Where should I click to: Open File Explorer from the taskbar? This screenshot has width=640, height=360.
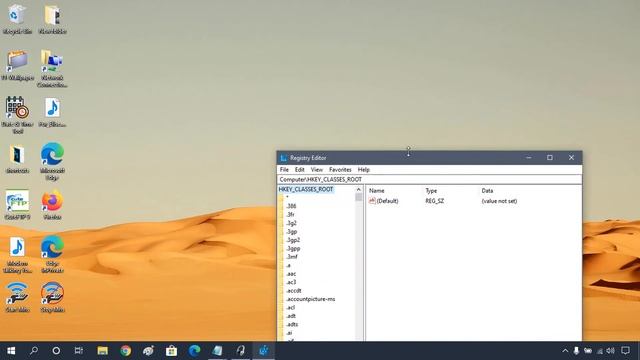tap(102, 351)
